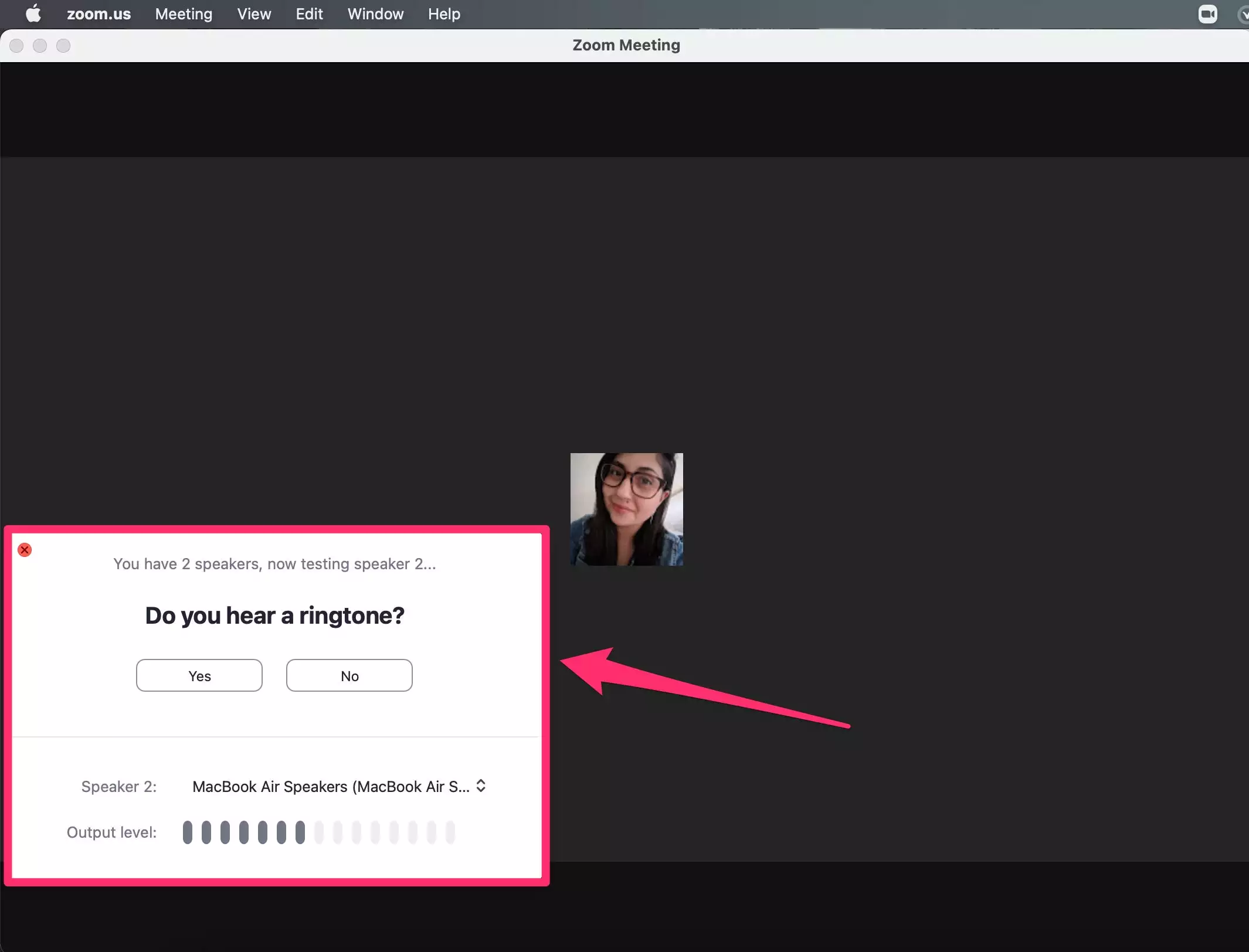
Task: Click the Output level meter bars
Action: (318, 832)
